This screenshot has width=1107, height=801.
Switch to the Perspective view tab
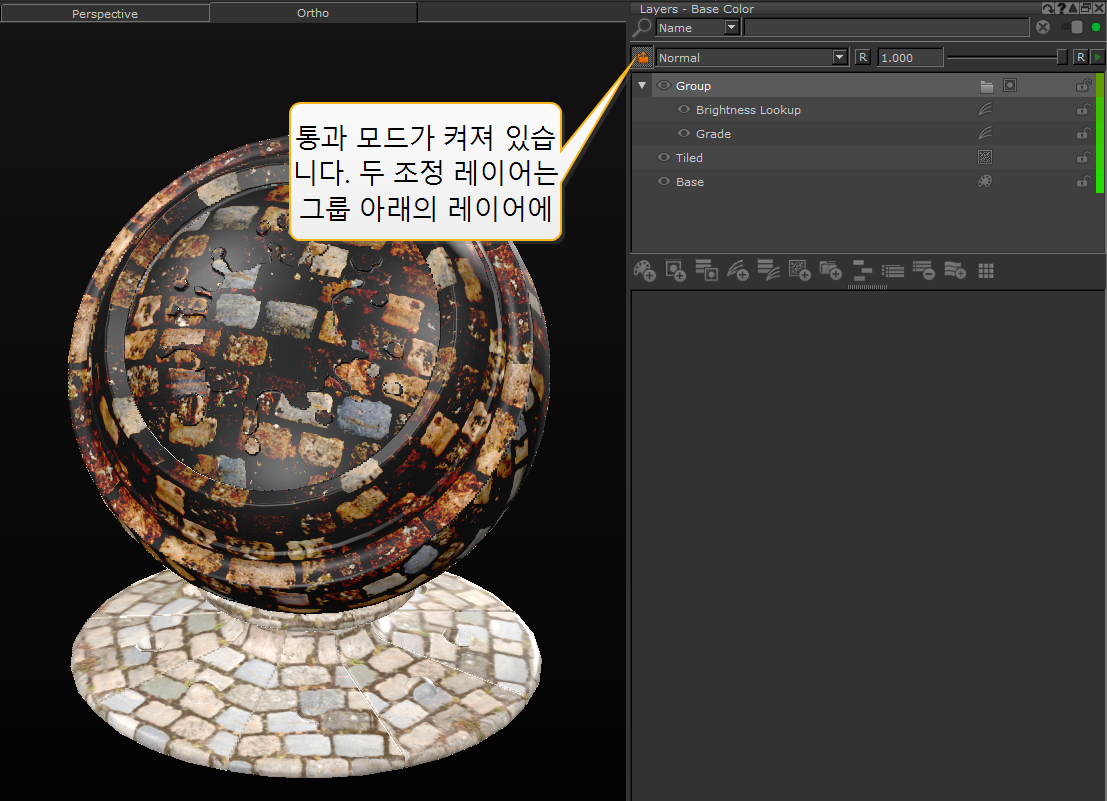coord(105,14)
